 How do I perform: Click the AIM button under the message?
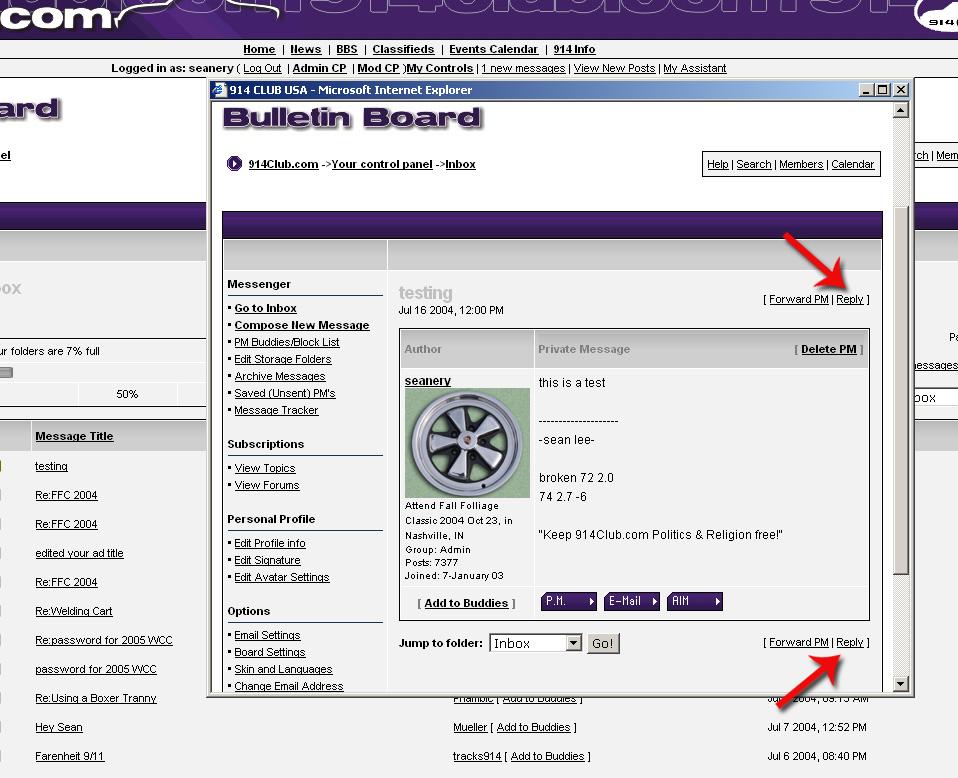pos(695,601)
